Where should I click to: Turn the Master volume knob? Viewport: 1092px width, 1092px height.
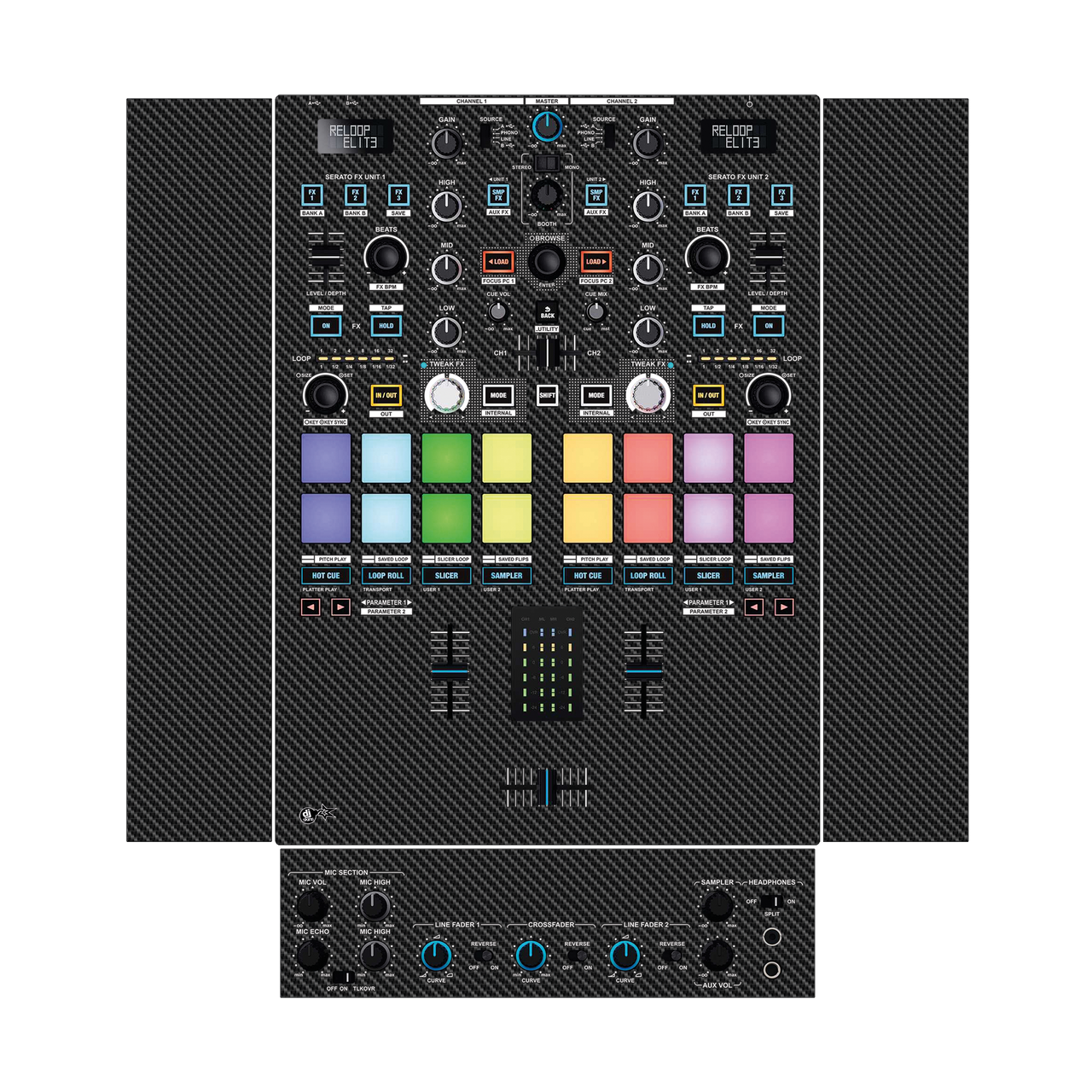pos(547,126)
